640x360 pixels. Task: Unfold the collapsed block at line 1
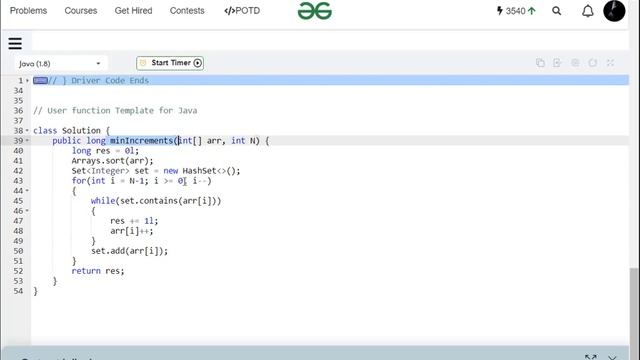27,80
